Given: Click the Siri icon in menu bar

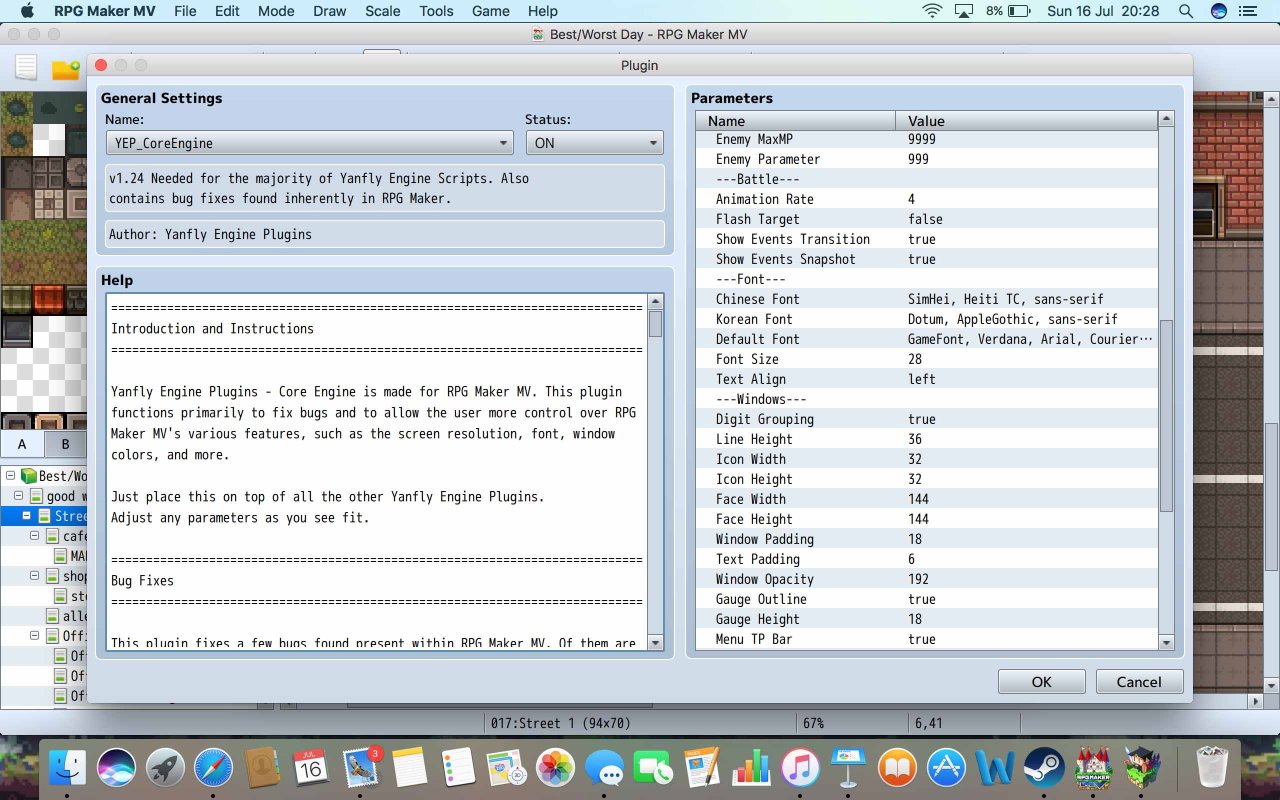Looking at the screenshot, I should point(1219,11).
